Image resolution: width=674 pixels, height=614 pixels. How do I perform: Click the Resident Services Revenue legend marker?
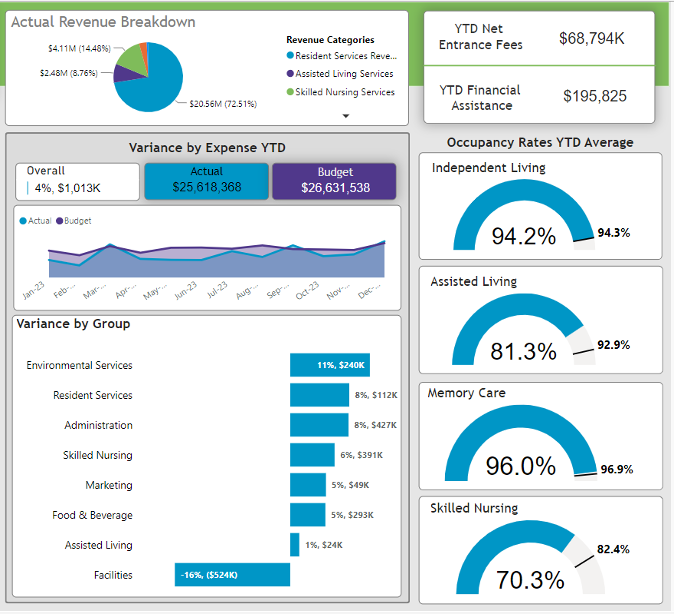point(290,56)
